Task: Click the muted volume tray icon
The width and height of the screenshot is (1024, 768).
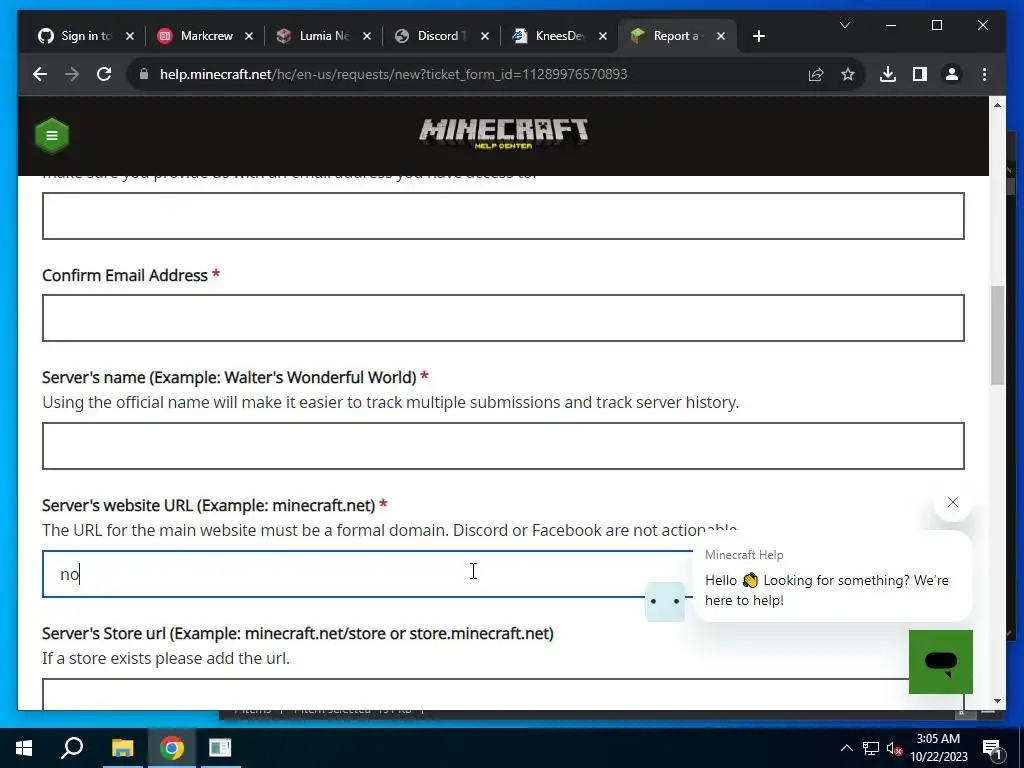Action: pyautogui.click(x=894, y=748)
